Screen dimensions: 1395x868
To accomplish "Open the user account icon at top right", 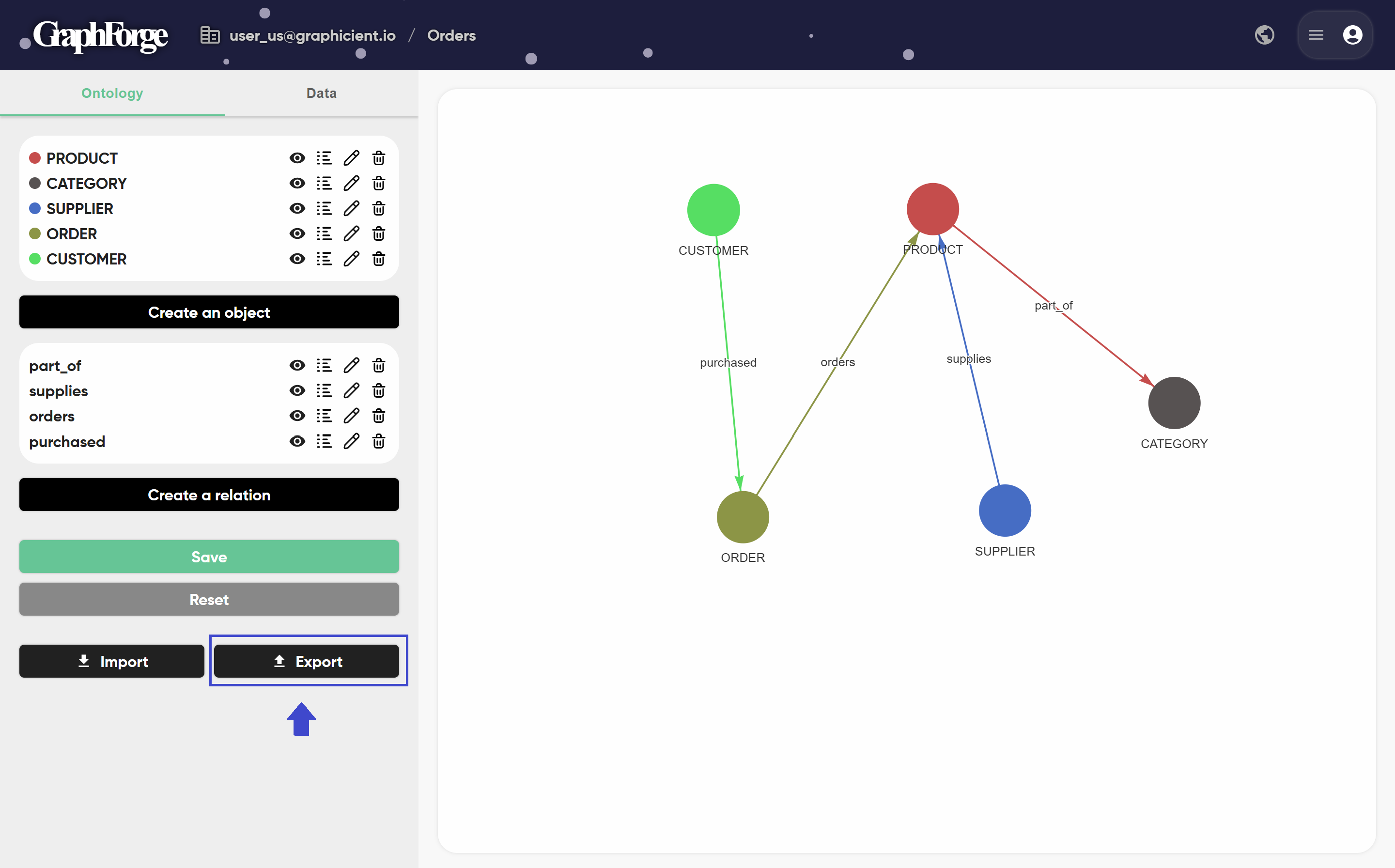I will (1353, 34).
